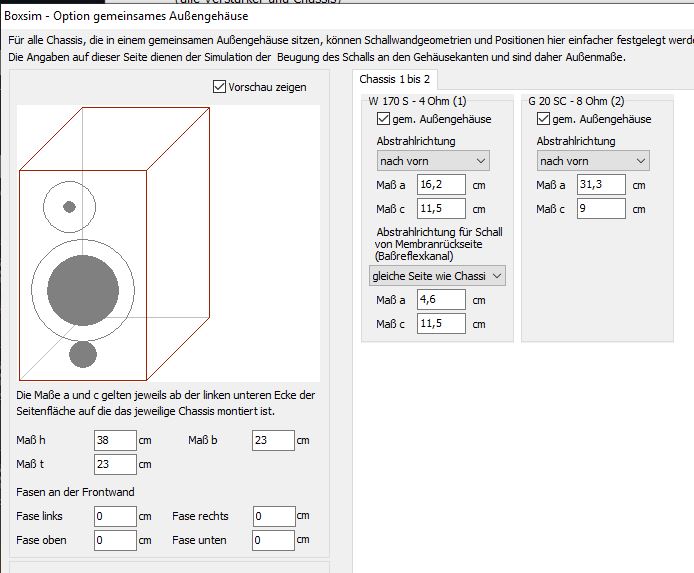Edit the 16,2 Maß a field for W 170 S
The width and height of the screenshot is (694, 573).
click(x=441, y=185)
